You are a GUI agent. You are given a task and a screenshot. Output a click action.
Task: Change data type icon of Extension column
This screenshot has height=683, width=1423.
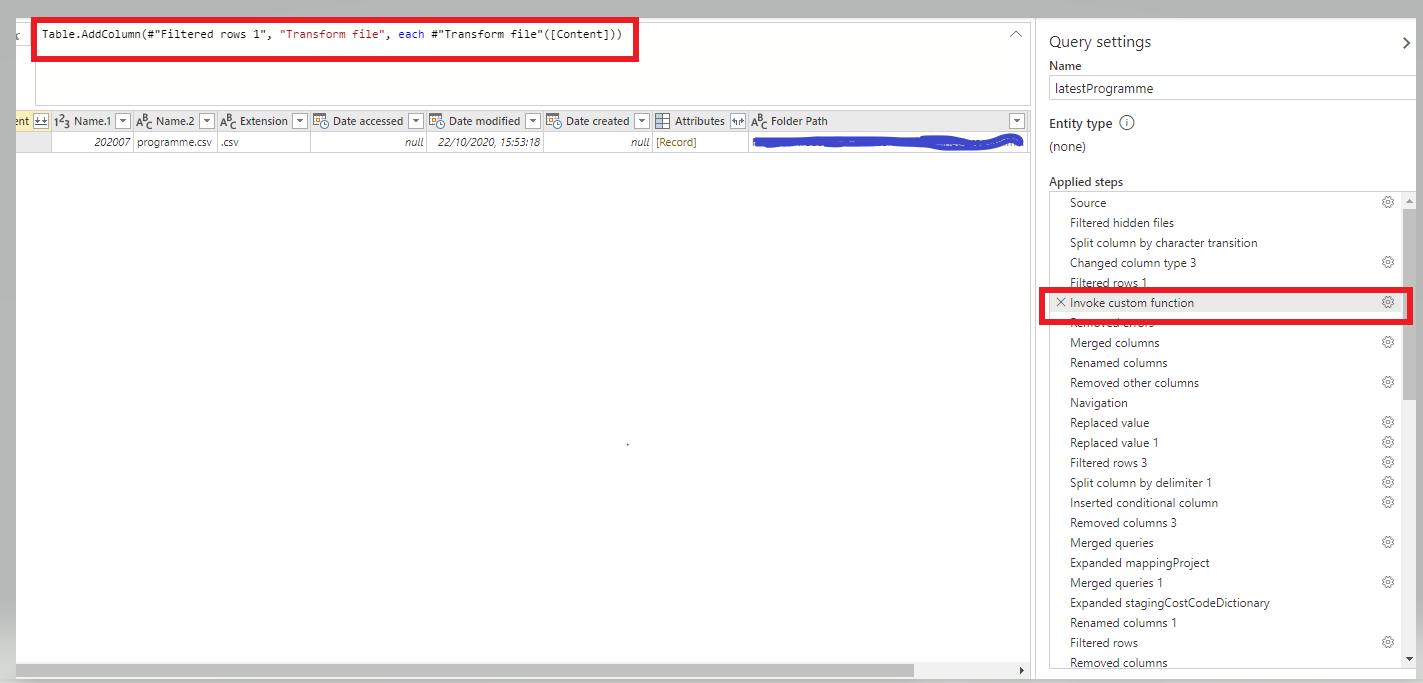tap(227, 121)
